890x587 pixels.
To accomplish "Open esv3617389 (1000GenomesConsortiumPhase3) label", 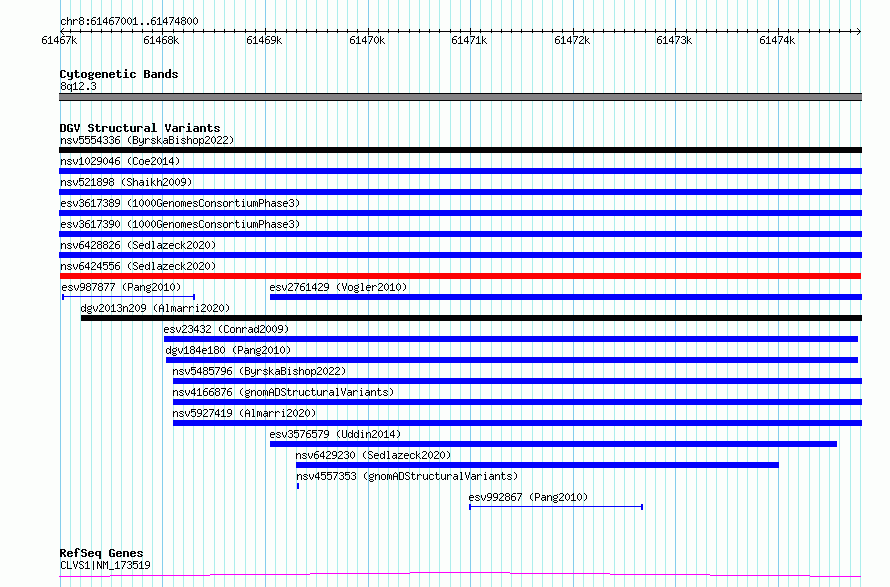I will tap(180, 203).
